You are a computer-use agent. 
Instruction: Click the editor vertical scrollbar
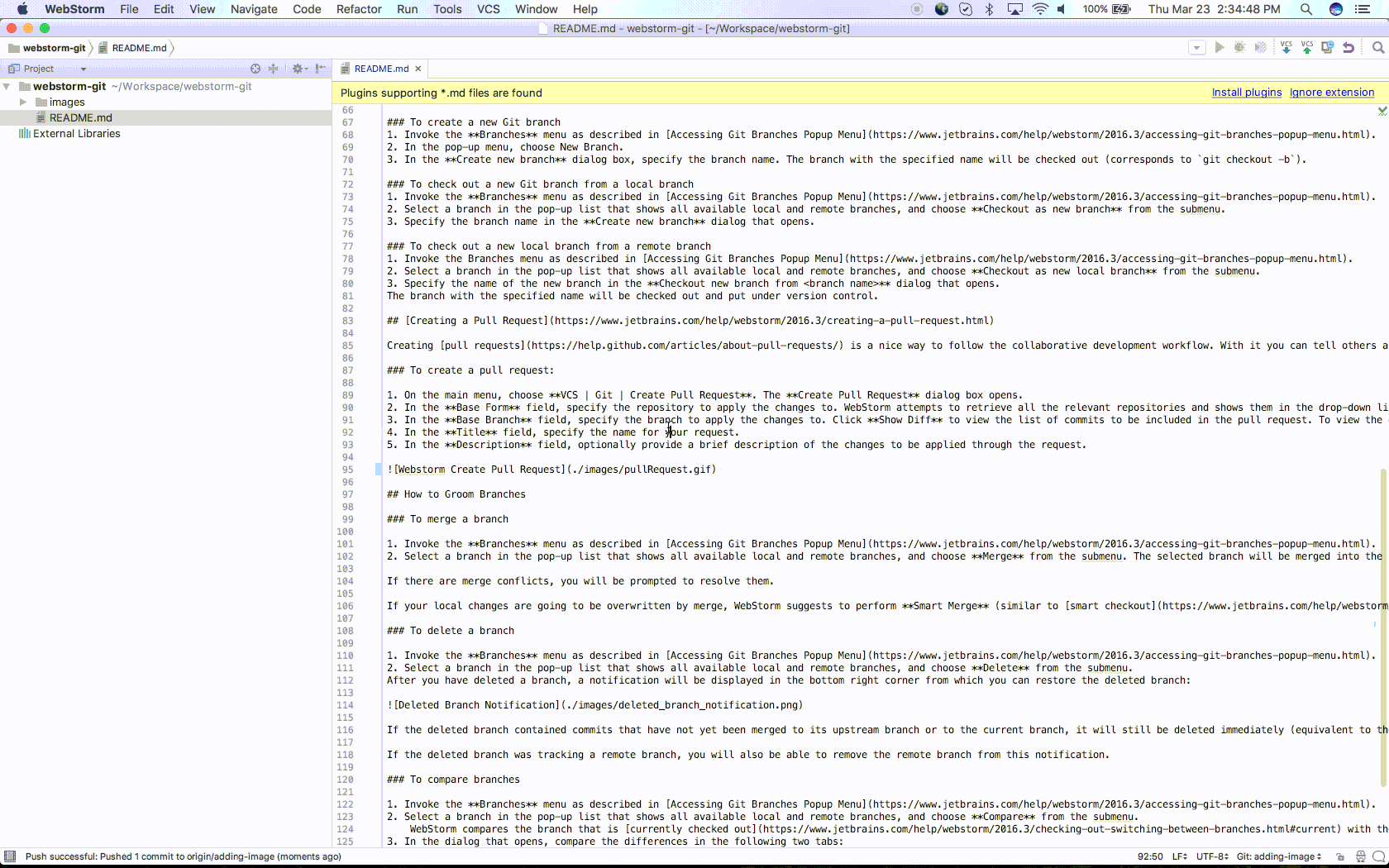(x=1383, y=628)
